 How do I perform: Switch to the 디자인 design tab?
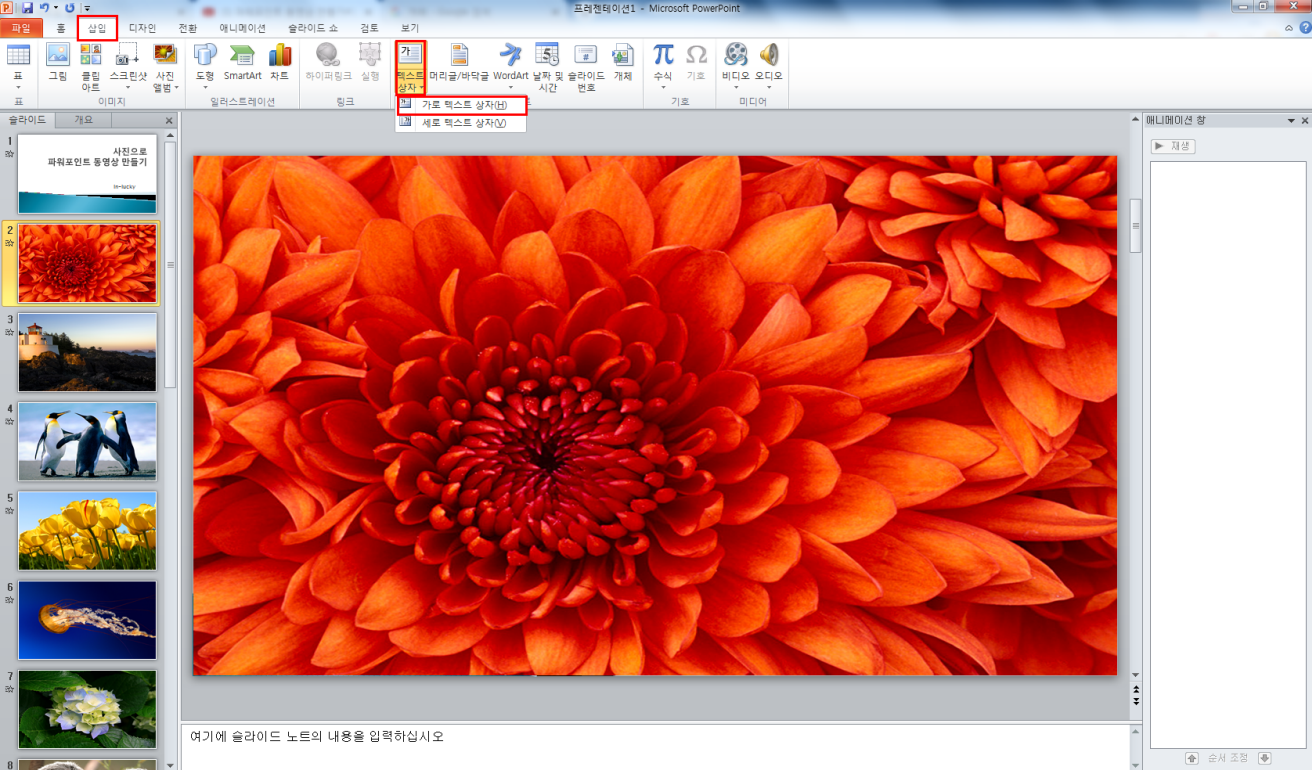(x=142, y=28)
